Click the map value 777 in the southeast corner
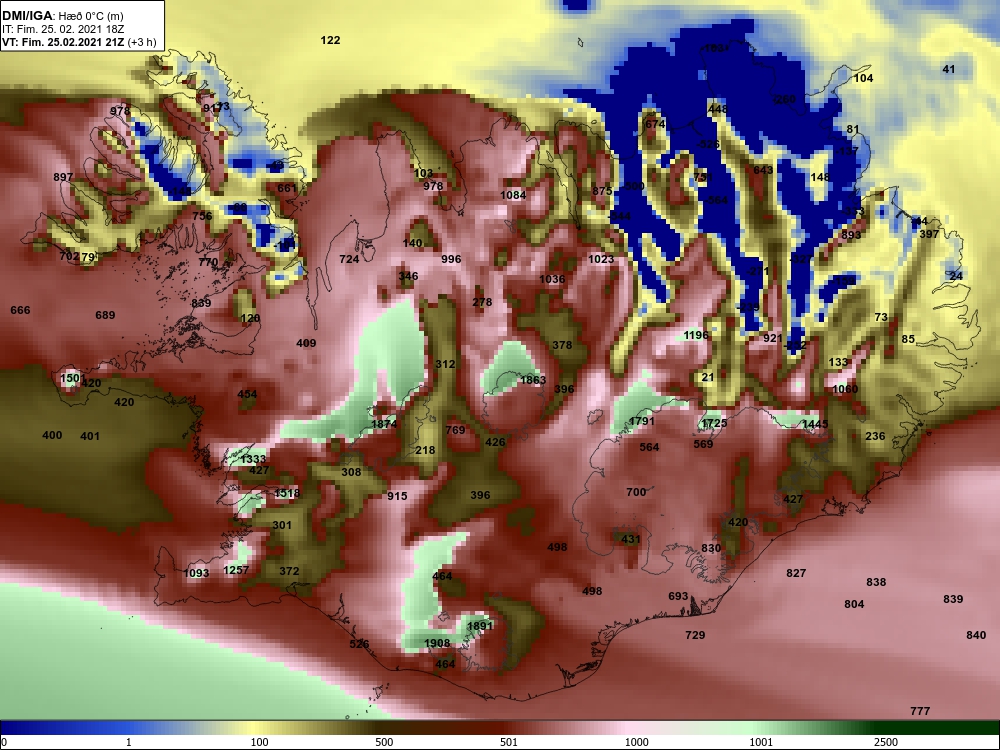Screen dimensions: 1000x750 pos(920,710)
